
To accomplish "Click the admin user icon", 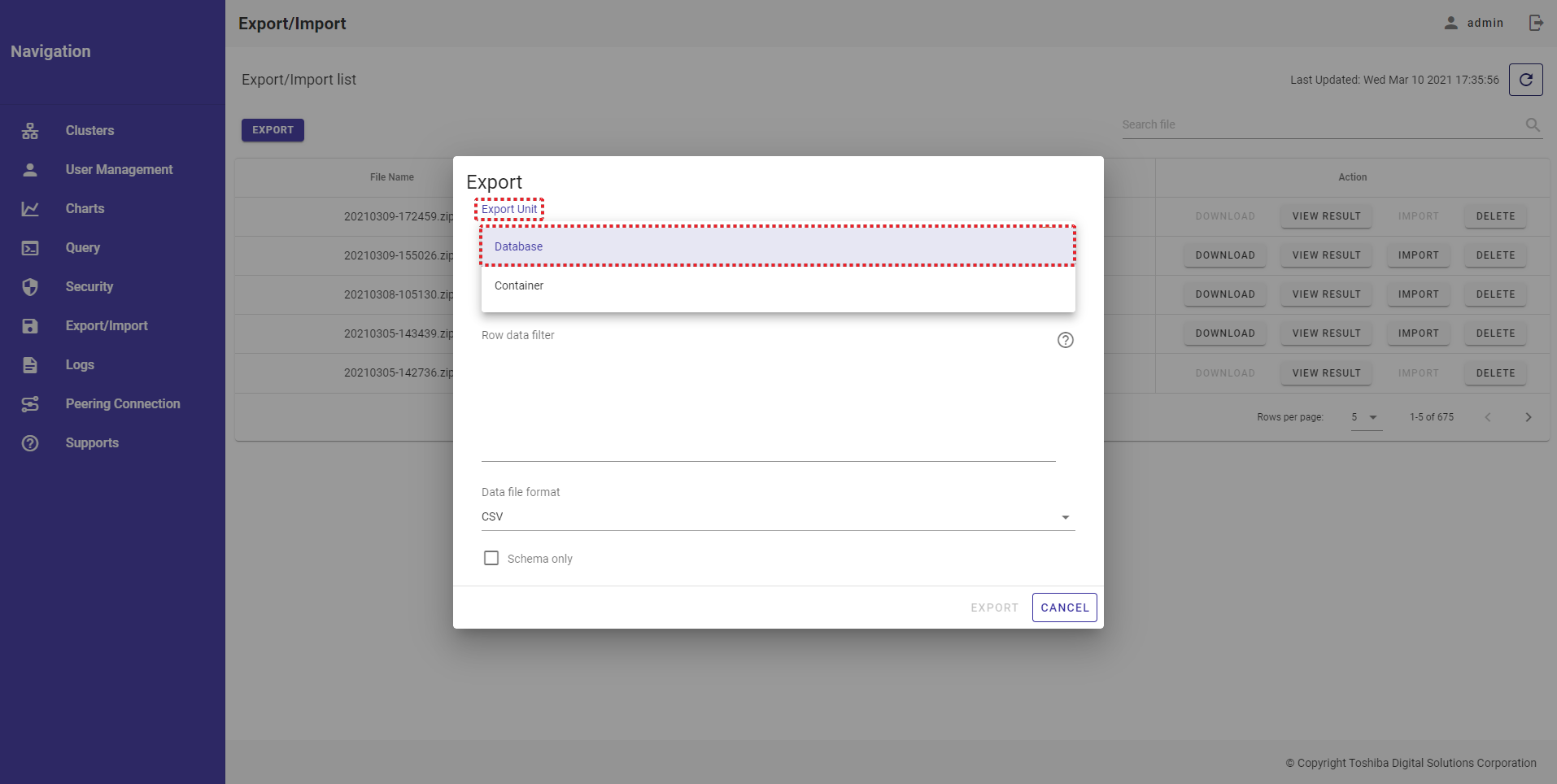I will [x=1451, y=23].
